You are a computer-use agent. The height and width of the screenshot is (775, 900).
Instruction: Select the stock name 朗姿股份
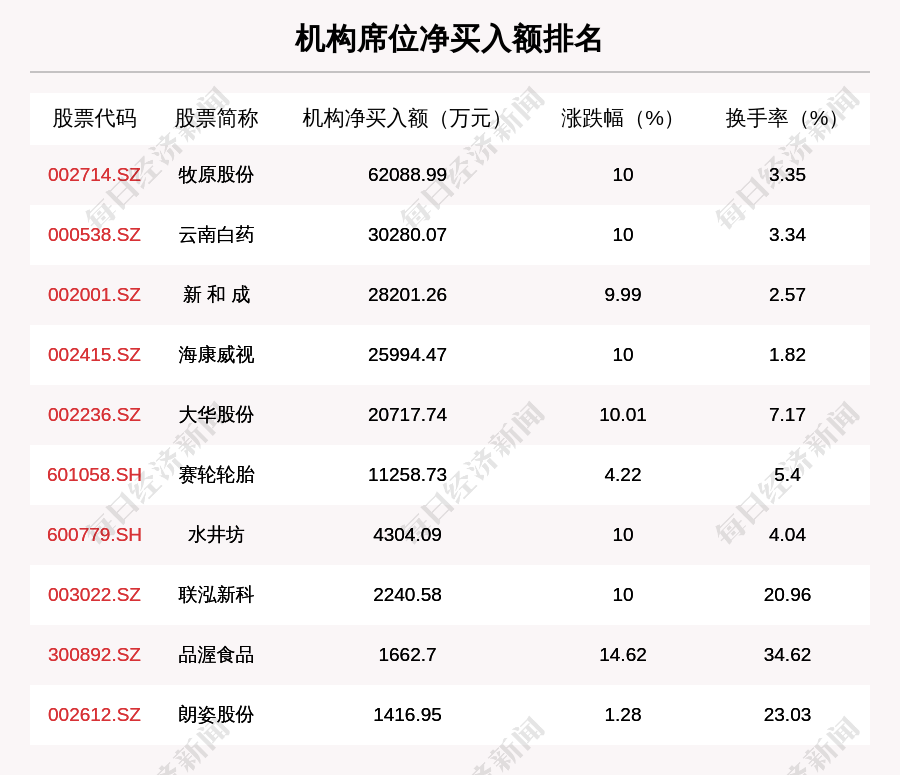pos(216,715)
